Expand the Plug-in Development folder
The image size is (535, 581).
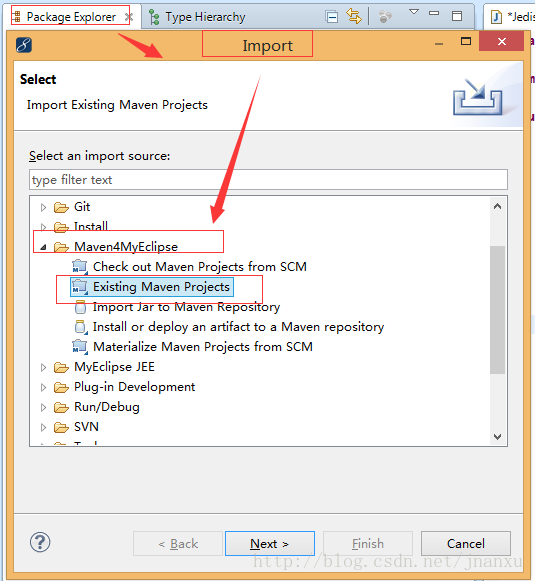(43, 387)
